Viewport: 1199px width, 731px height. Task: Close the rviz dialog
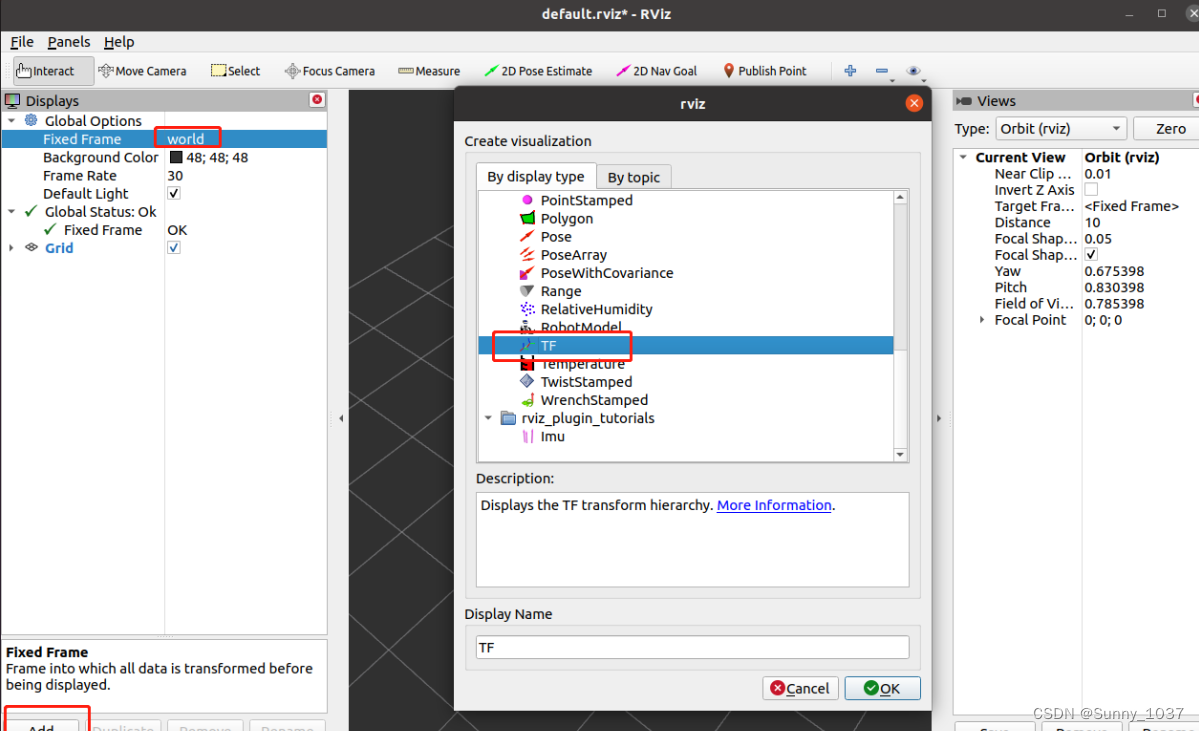coord(914,103)
